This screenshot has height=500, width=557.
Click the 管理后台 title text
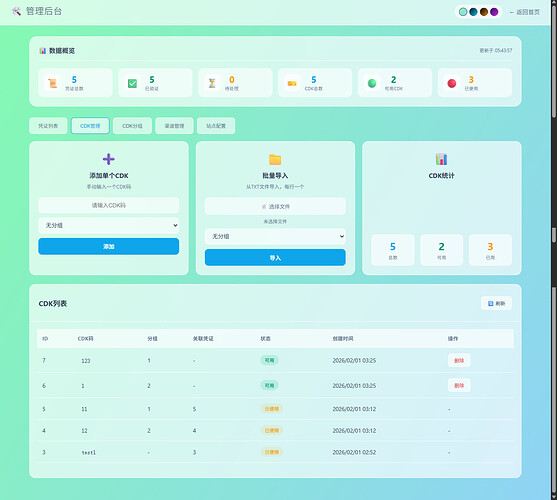(44, 11)
